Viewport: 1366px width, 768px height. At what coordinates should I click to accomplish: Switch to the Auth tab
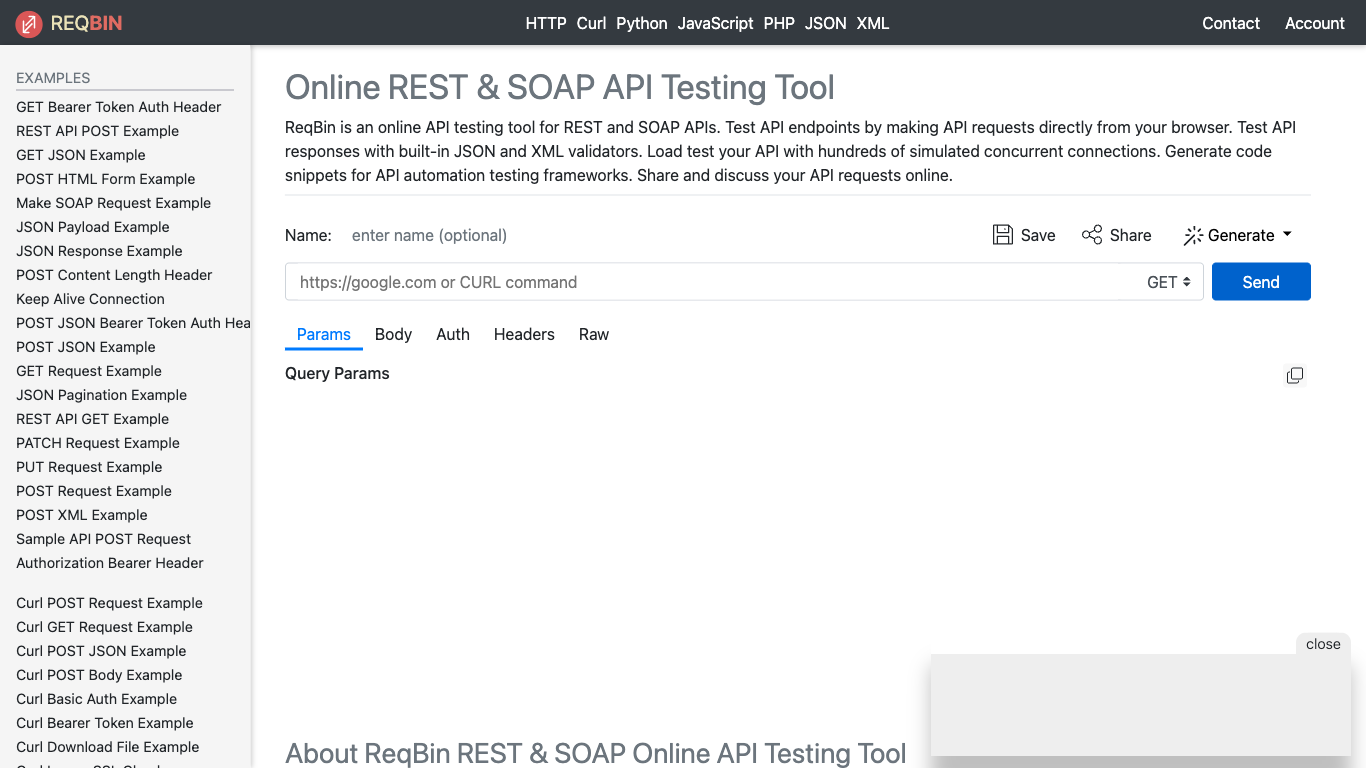(x=453, y=334)
